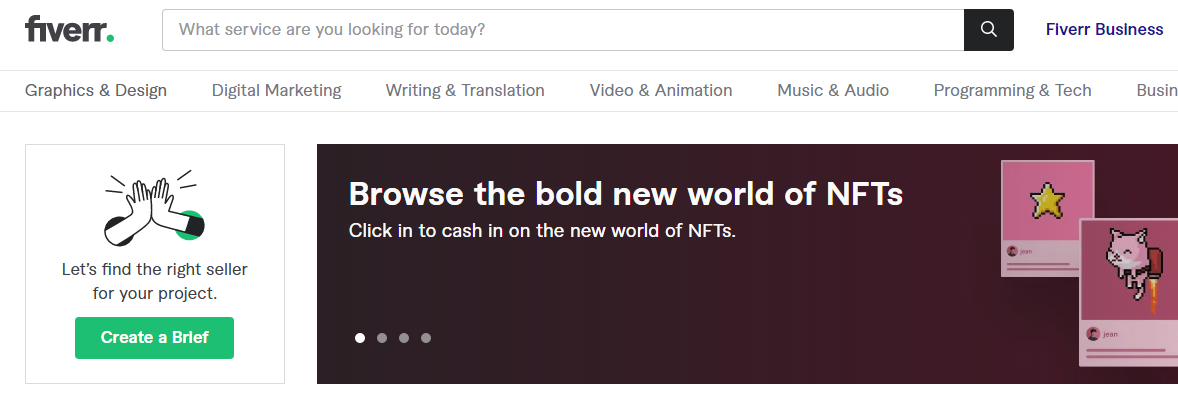Click the magnifying glass search button
The image size is (1178, 402).
[x=989, y=29]
